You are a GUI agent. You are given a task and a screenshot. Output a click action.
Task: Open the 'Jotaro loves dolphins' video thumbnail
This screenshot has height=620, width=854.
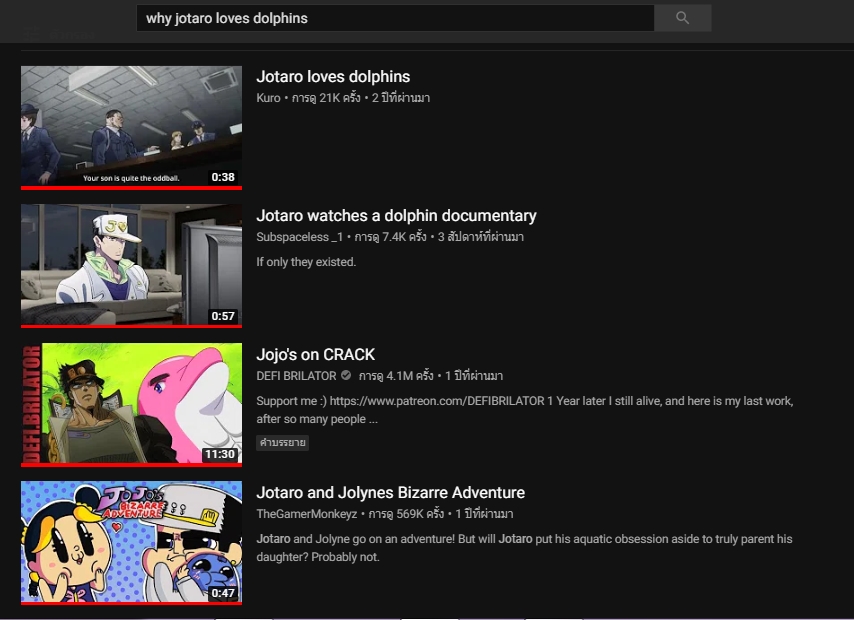tap(131, 128)
